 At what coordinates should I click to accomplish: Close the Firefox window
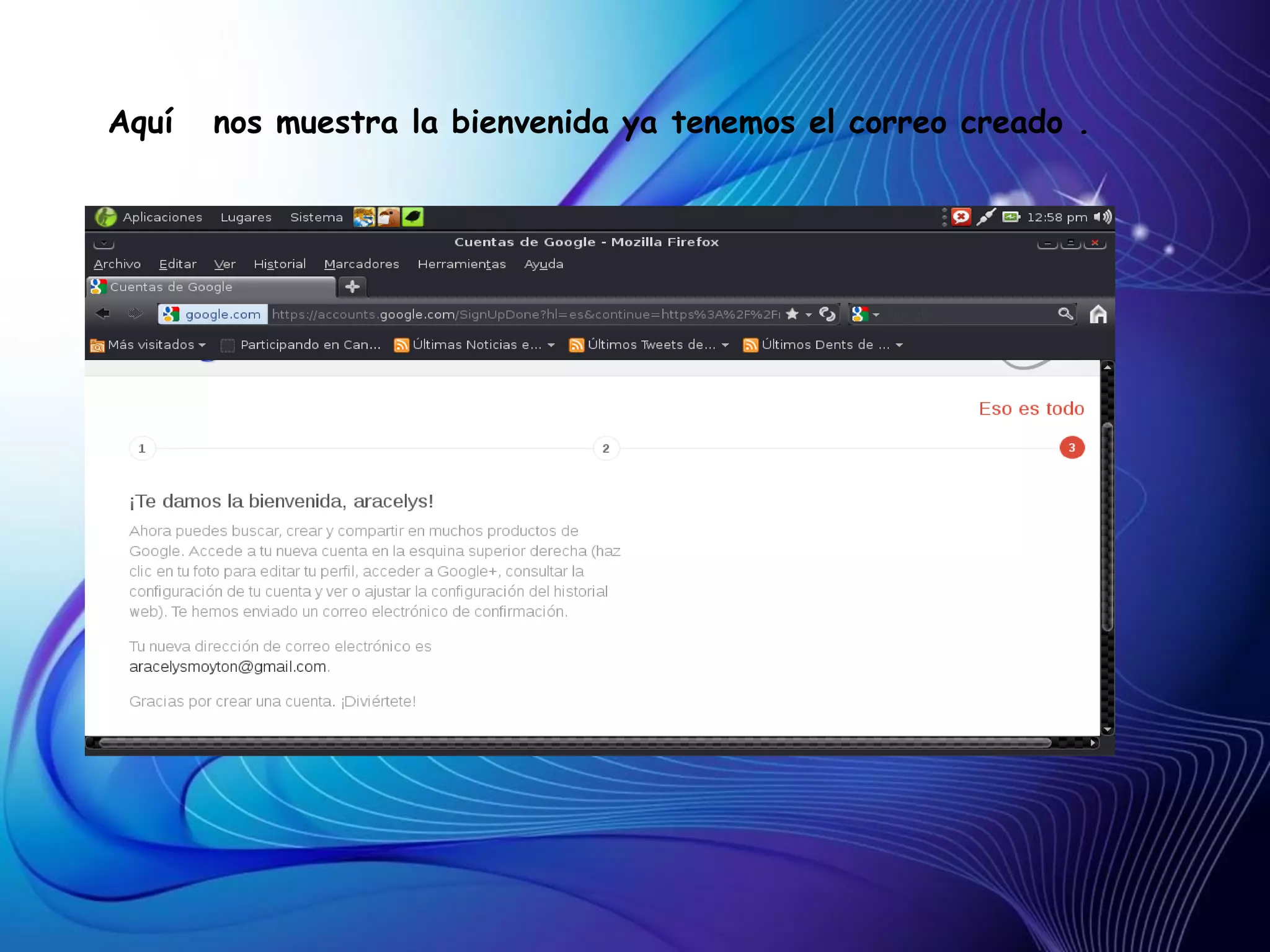point(1095,243)
